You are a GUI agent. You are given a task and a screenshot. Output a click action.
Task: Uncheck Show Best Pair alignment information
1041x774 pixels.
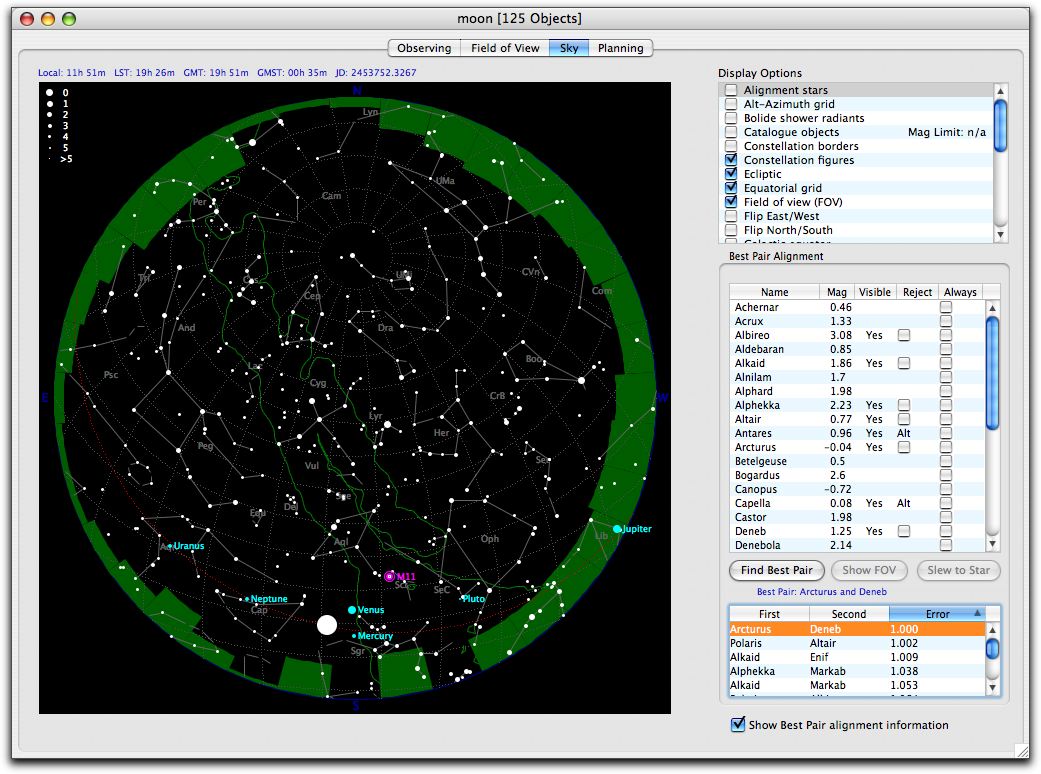[738, 725]
